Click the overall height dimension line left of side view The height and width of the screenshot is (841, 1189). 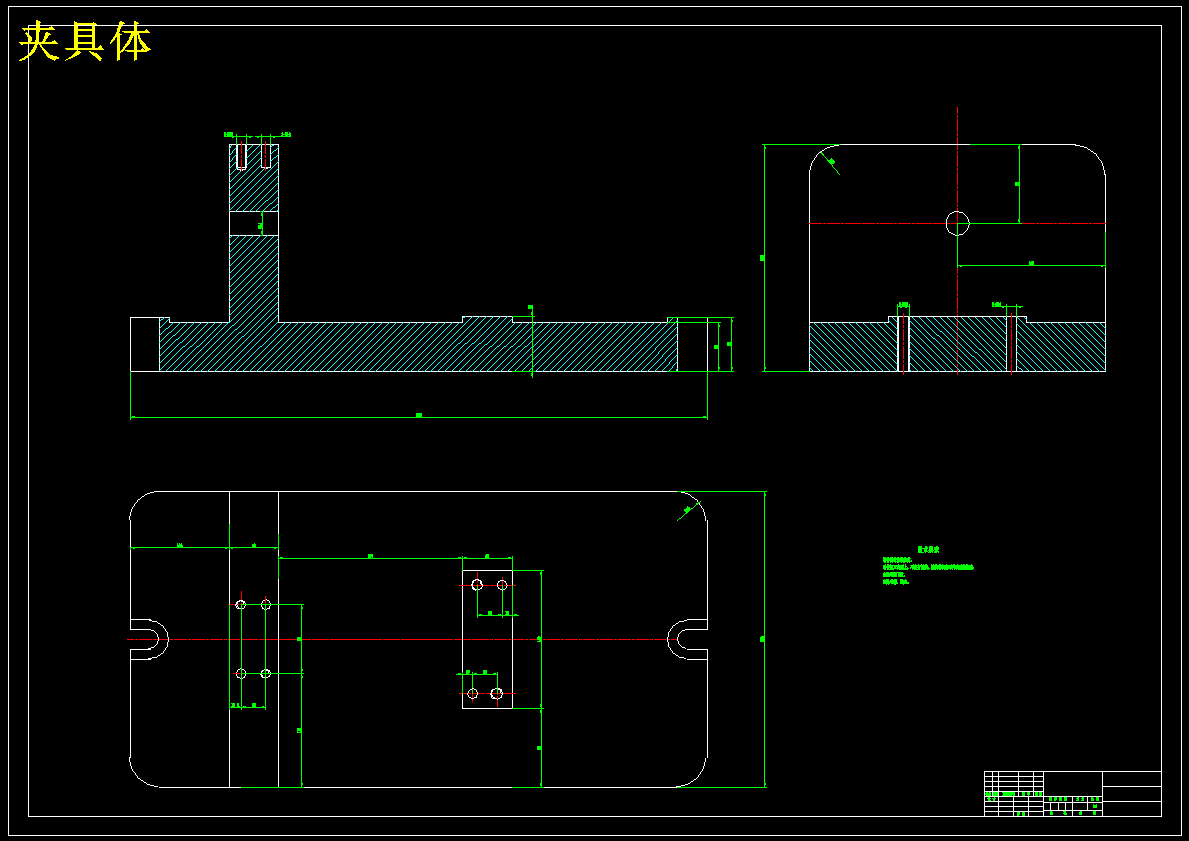click(x=764, y=258)
